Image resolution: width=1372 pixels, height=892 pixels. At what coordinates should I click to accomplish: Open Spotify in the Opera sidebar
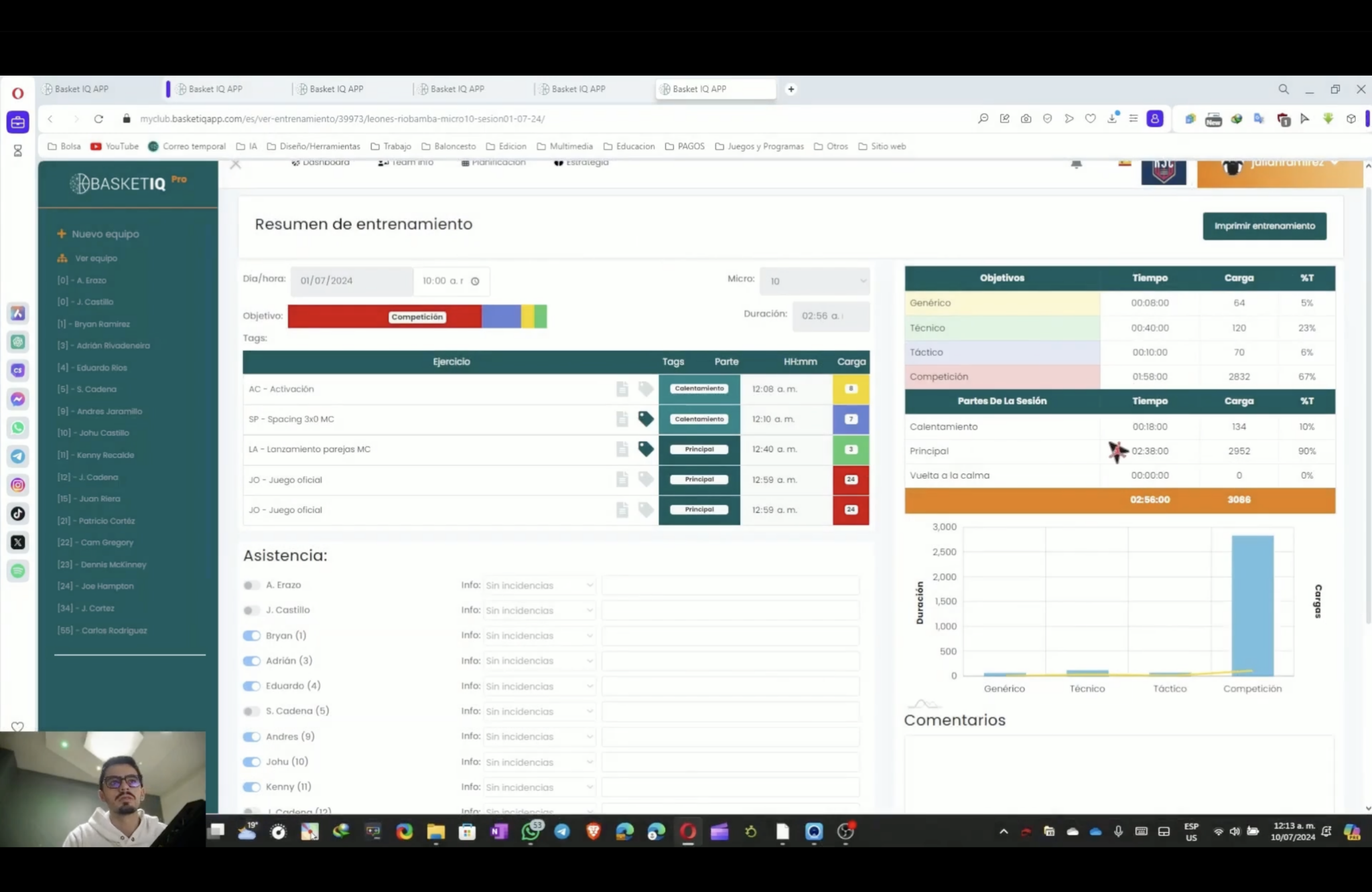point(18,571)
